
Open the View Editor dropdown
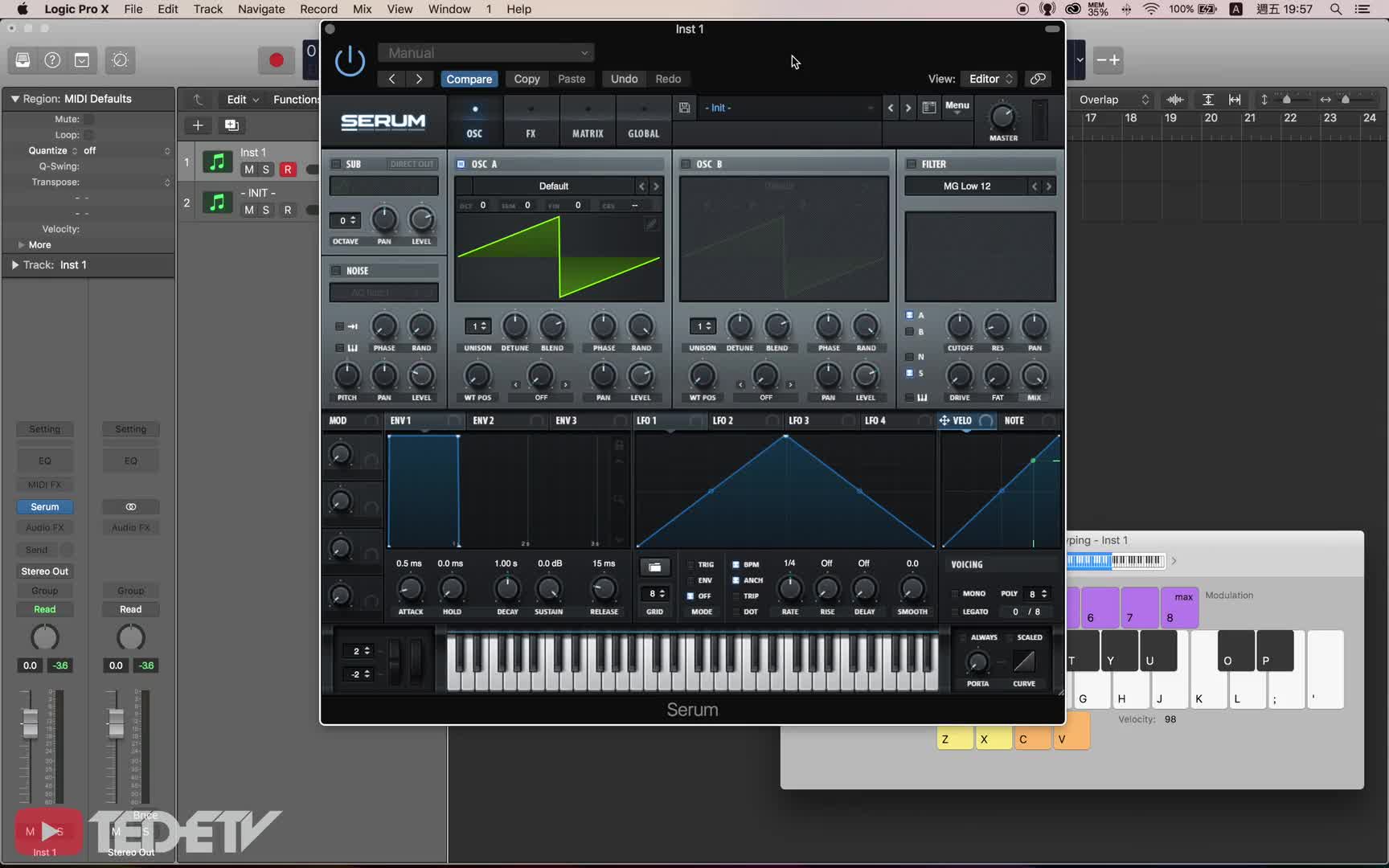[x=990, y=79]
